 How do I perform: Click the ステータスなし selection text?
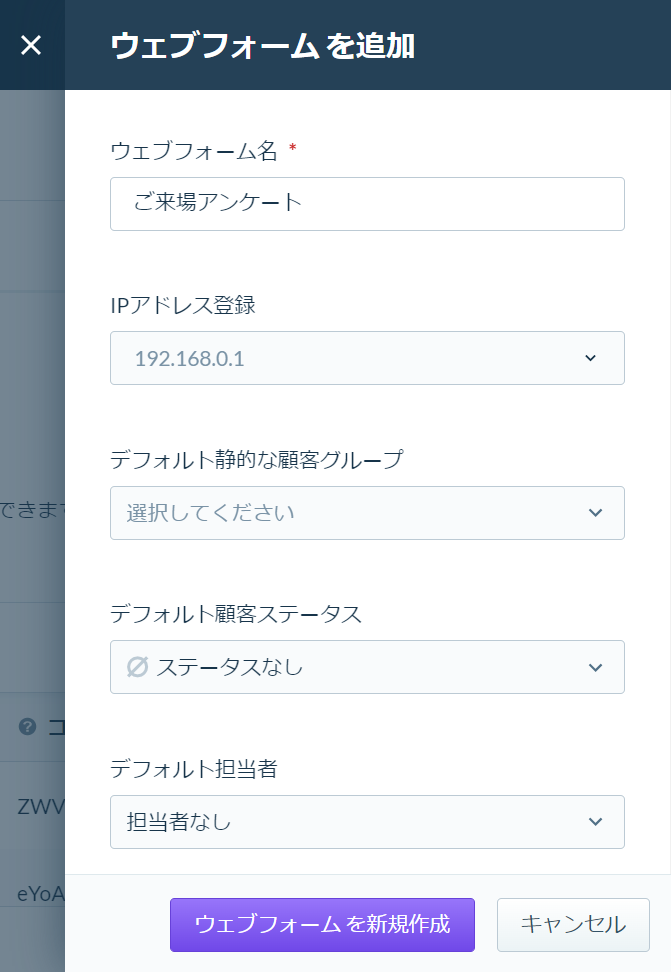229,667
